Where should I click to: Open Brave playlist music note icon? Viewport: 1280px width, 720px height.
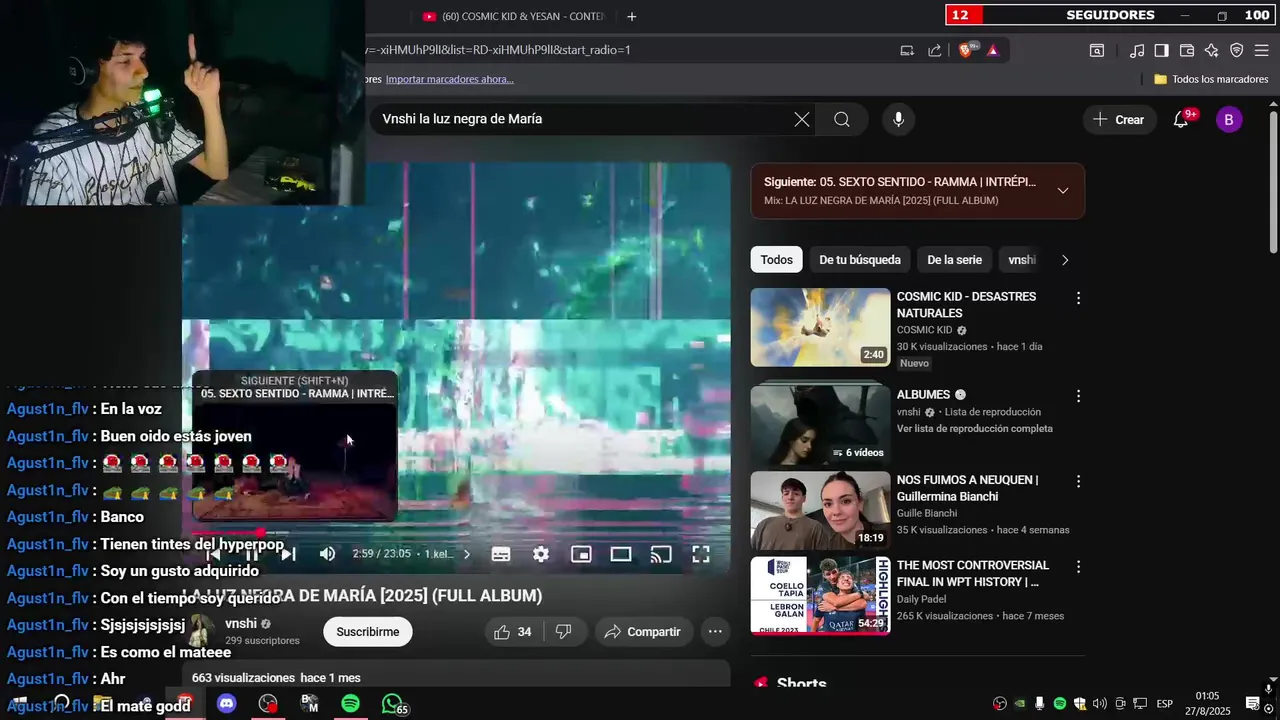1137,50
